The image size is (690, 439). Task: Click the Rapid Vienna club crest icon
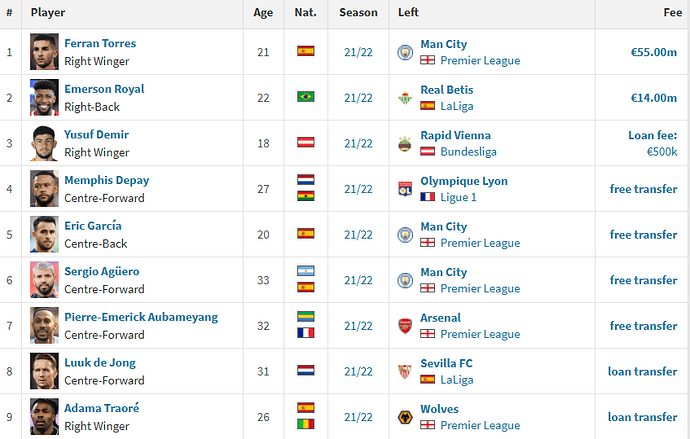(x=405, y=144)
